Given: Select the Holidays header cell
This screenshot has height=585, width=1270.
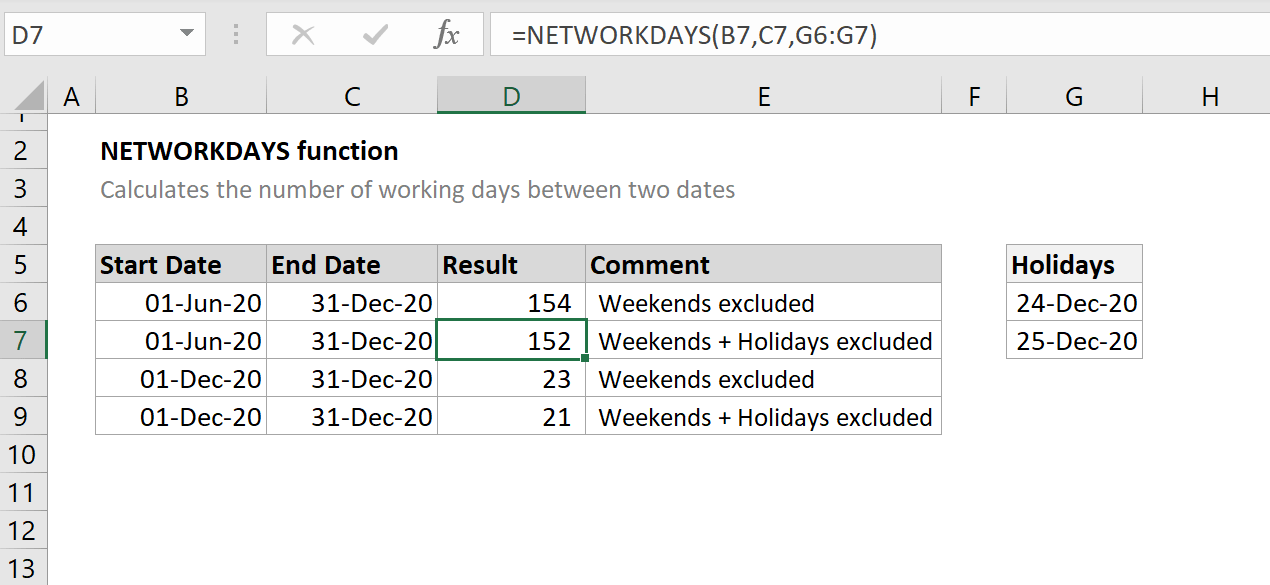Looking at the screenshot, I should point(1073,264).
